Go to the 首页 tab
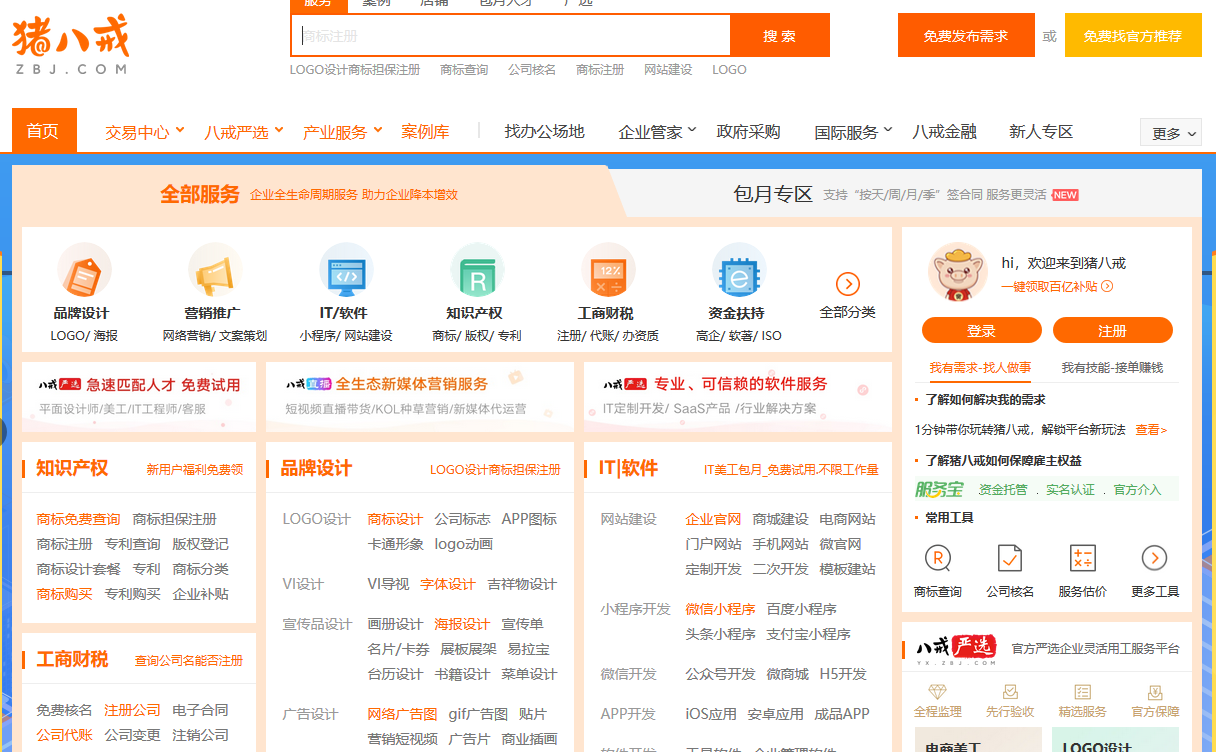 tap(43, 131)
